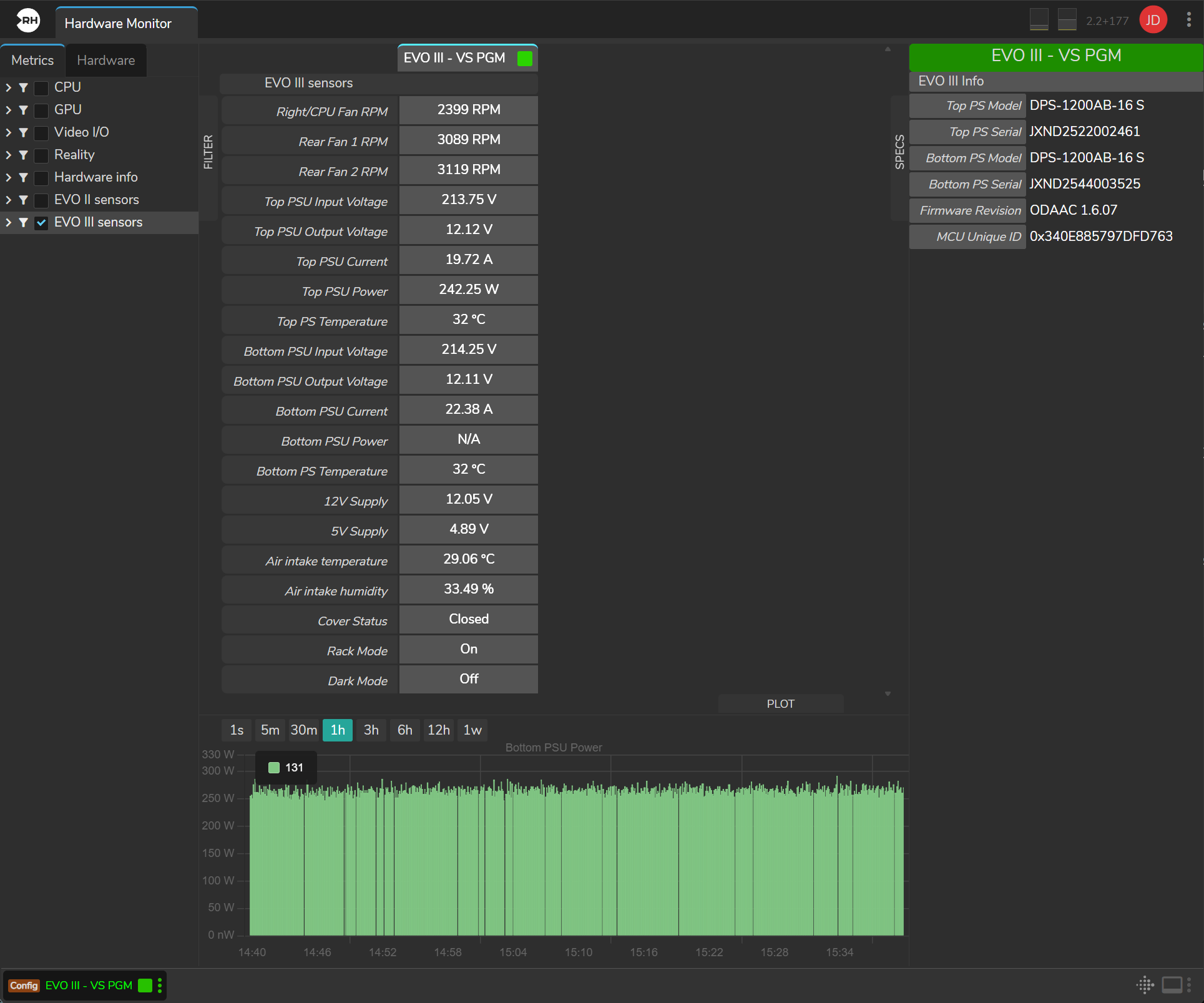Set plot range to 1w

pyautogui.click(x=472, y=730)
